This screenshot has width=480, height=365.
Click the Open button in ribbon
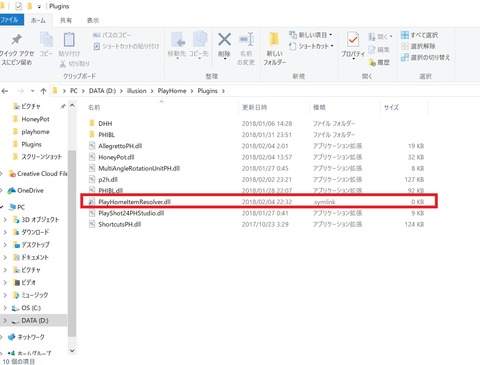point(380,36)
